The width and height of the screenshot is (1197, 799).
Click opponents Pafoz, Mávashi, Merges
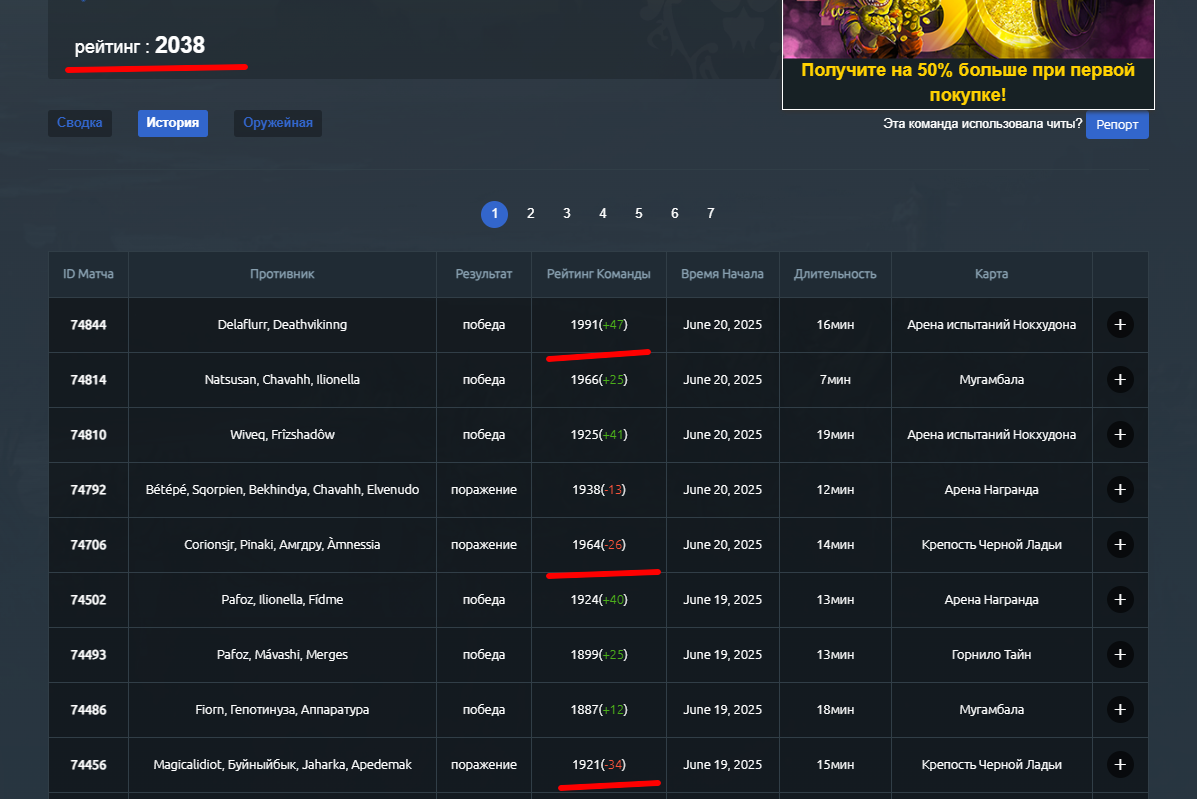282,654
